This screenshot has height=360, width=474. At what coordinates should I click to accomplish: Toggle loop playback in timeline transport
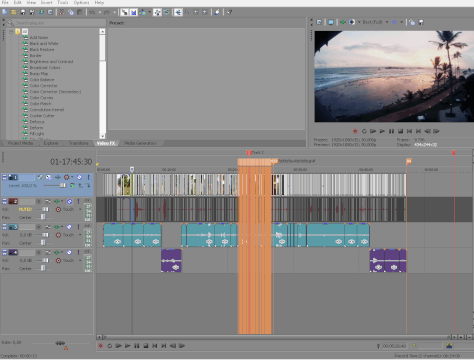point(109,346)
